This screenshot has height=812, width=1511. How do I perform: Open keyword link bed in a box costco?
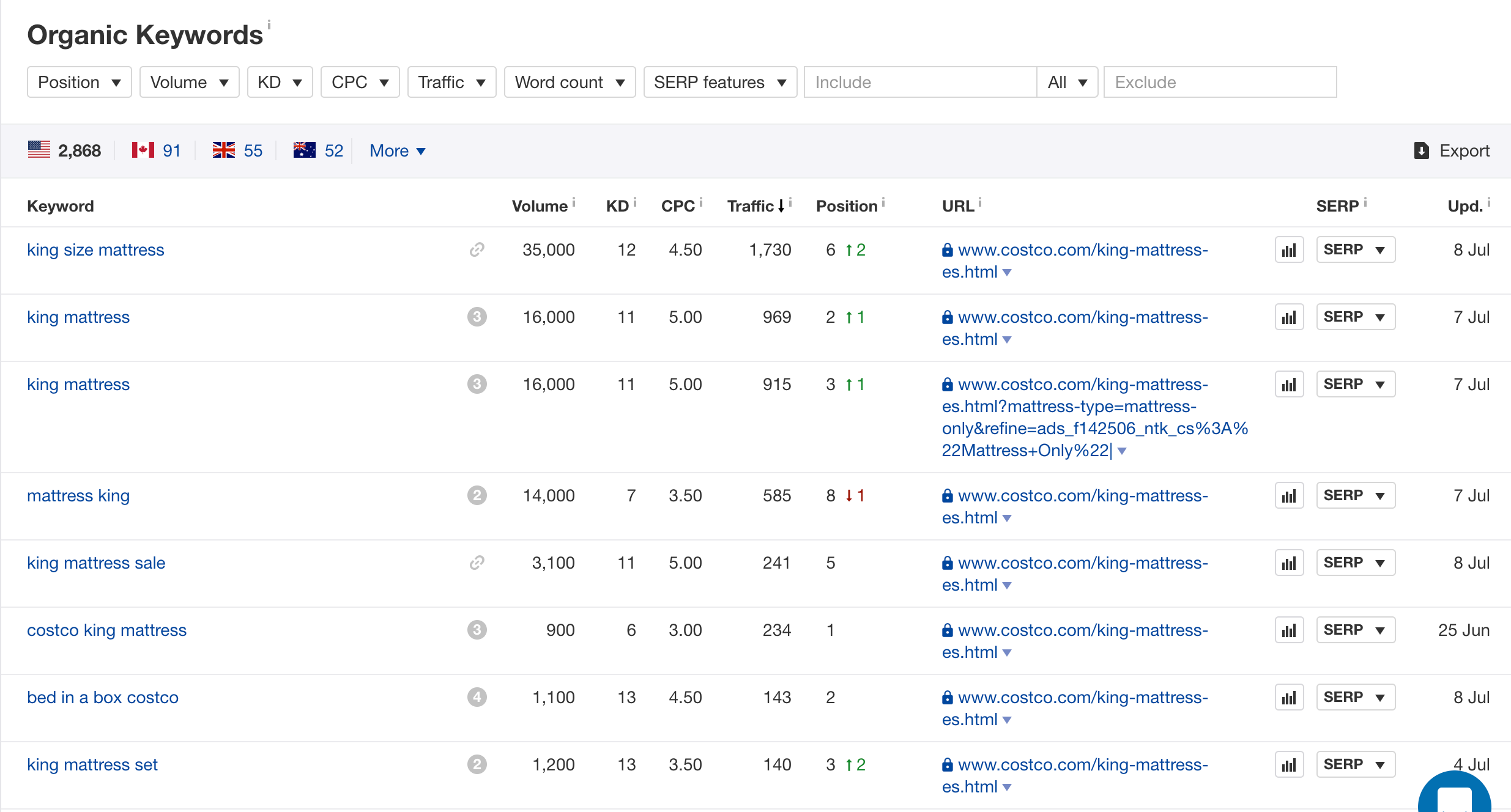(103, 697)
